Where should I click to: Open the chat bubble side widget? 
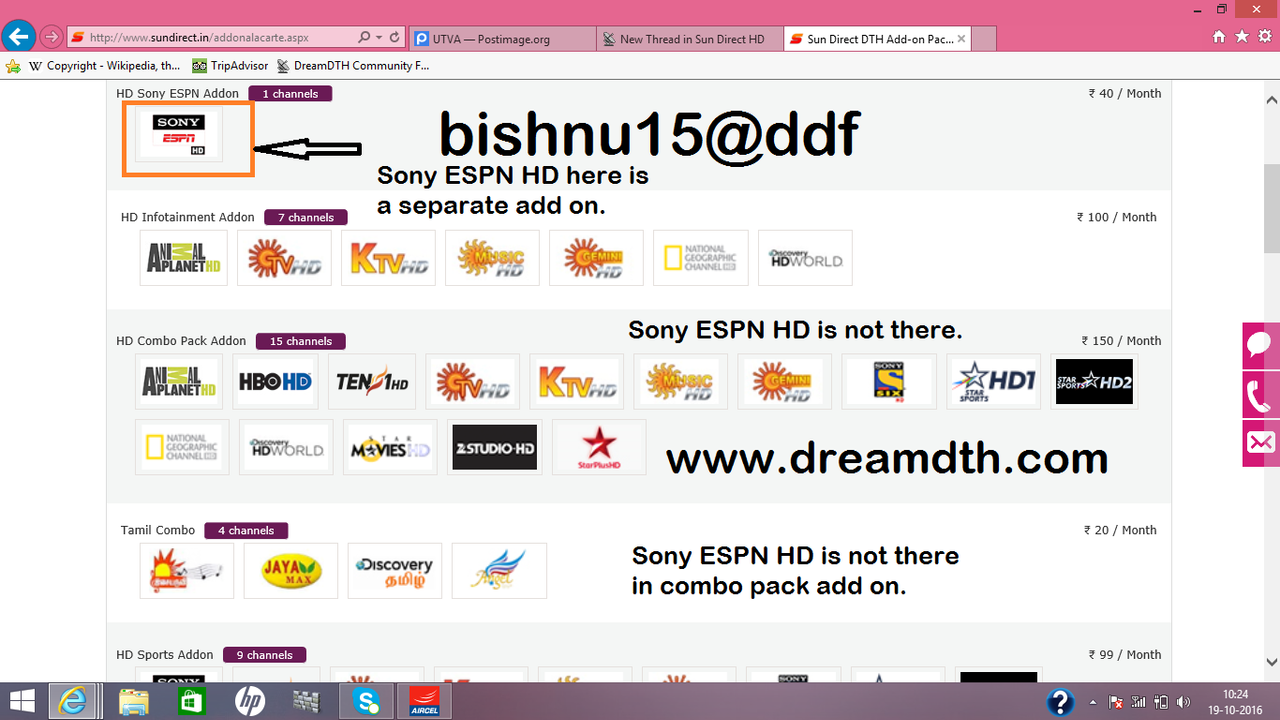[1260, 345]
